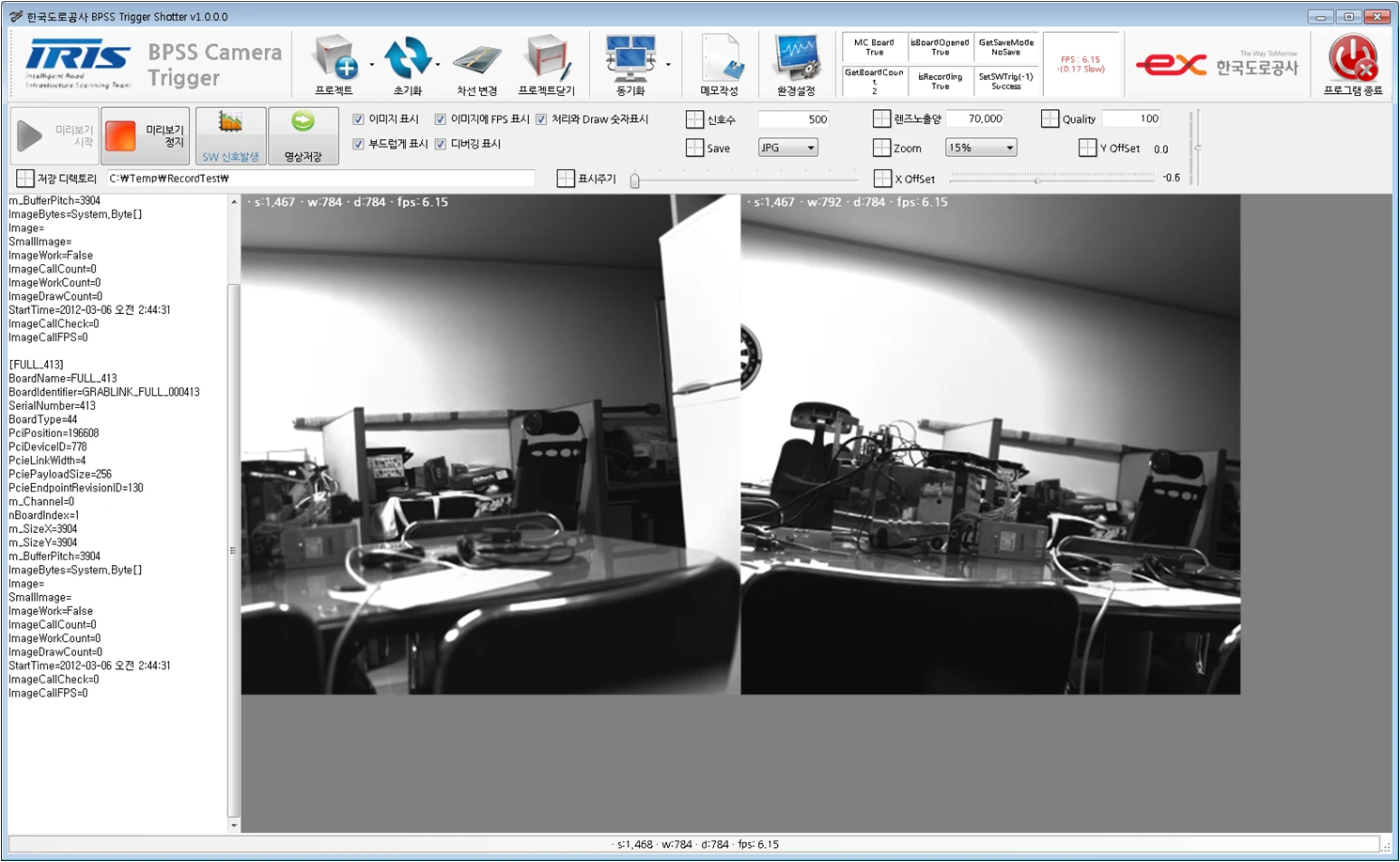The image size is (1400, 862).
Task: Click the isBoardOpened True status cell
Action: click(x=941, y=47)
